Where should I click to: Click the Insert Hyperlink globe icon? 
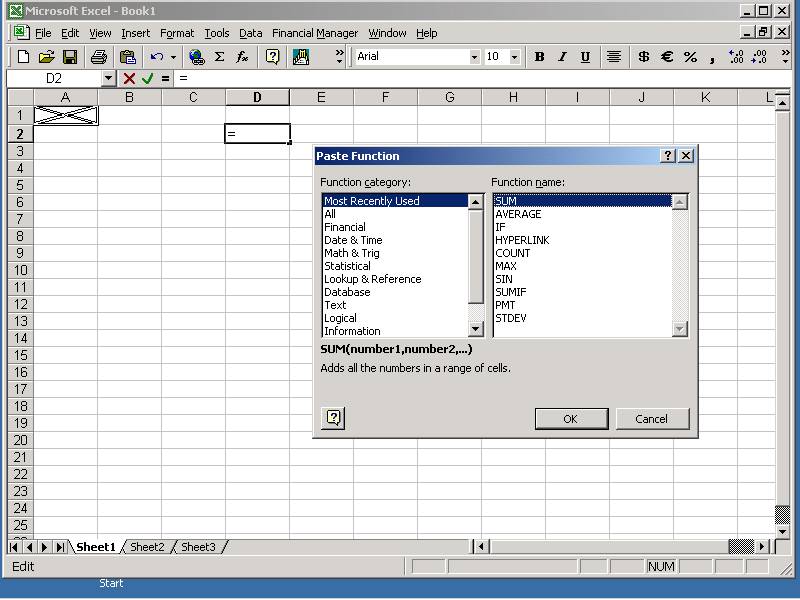(196, 57)
